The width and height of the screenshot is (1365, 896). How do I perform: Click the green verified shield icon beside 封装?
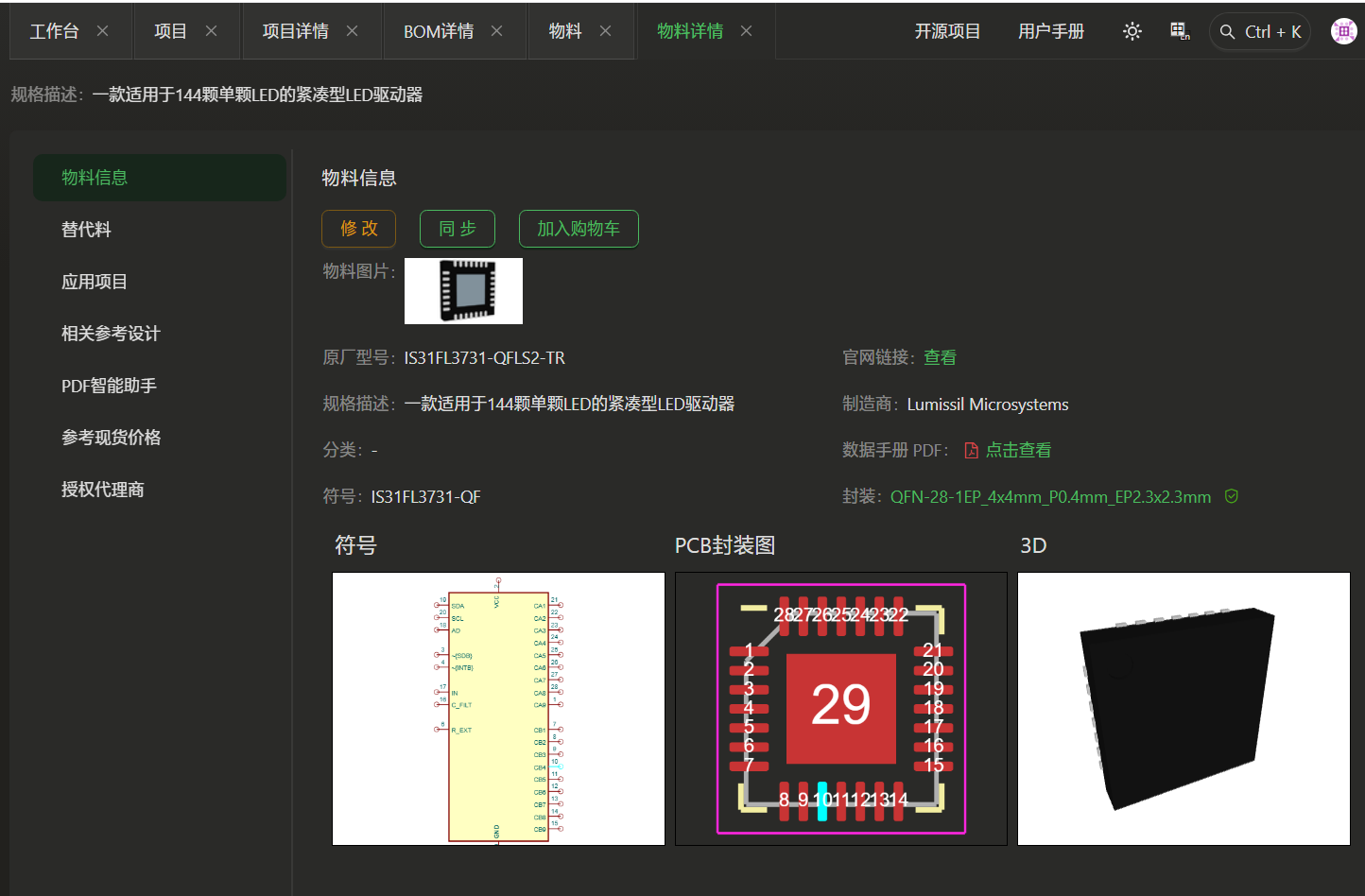(x=1231, y=495)
